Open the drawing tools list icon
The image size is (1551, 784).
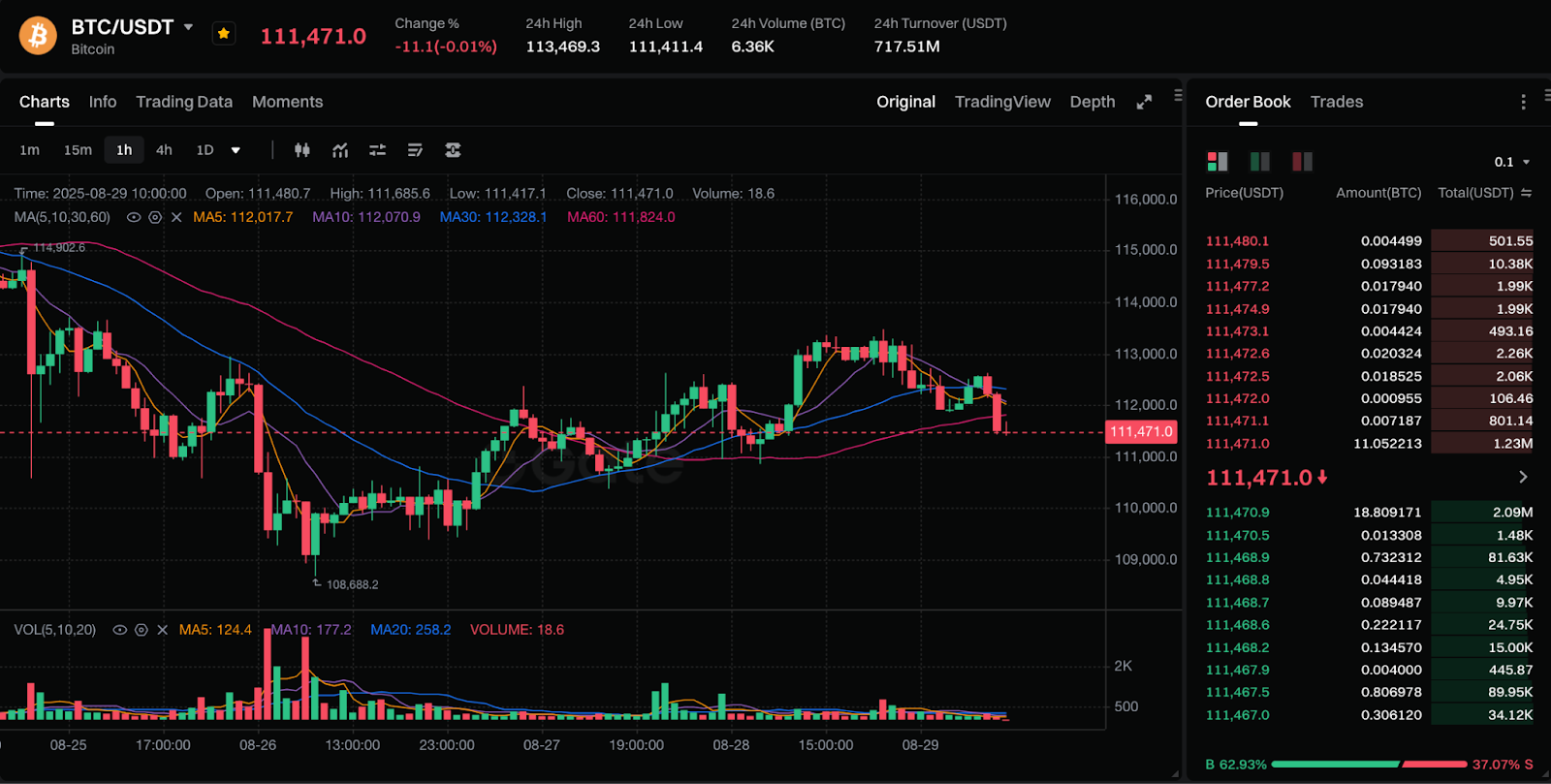[415, 150]
